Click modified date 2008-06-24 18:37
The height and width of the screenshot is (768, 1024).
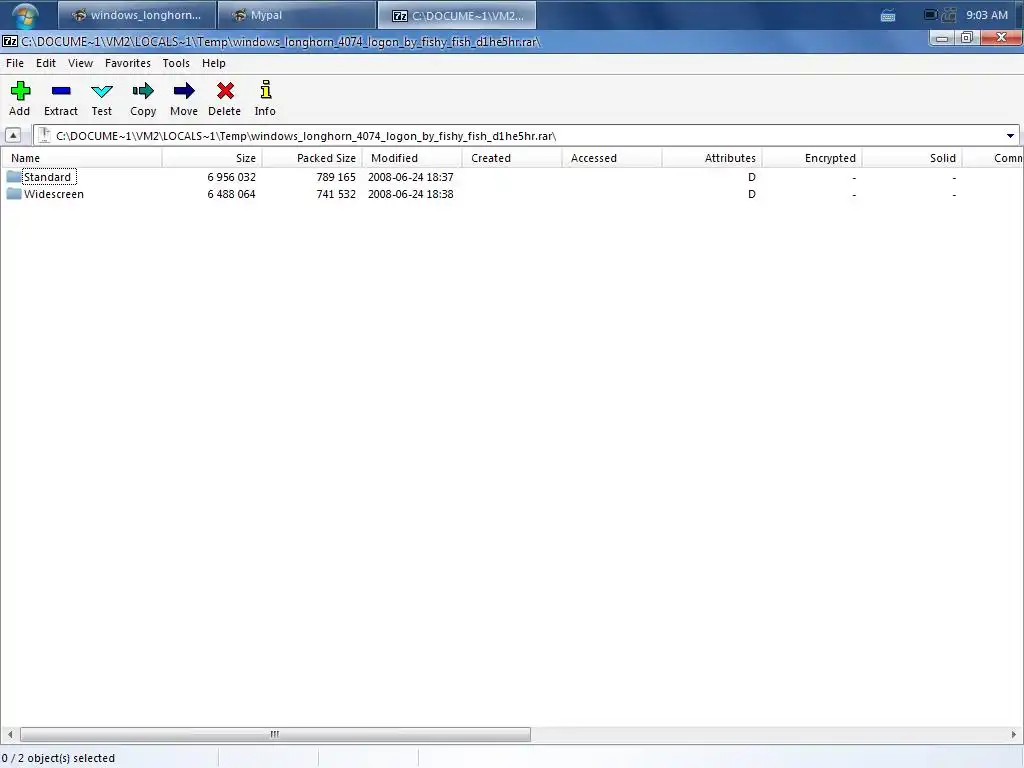[411, 177]
